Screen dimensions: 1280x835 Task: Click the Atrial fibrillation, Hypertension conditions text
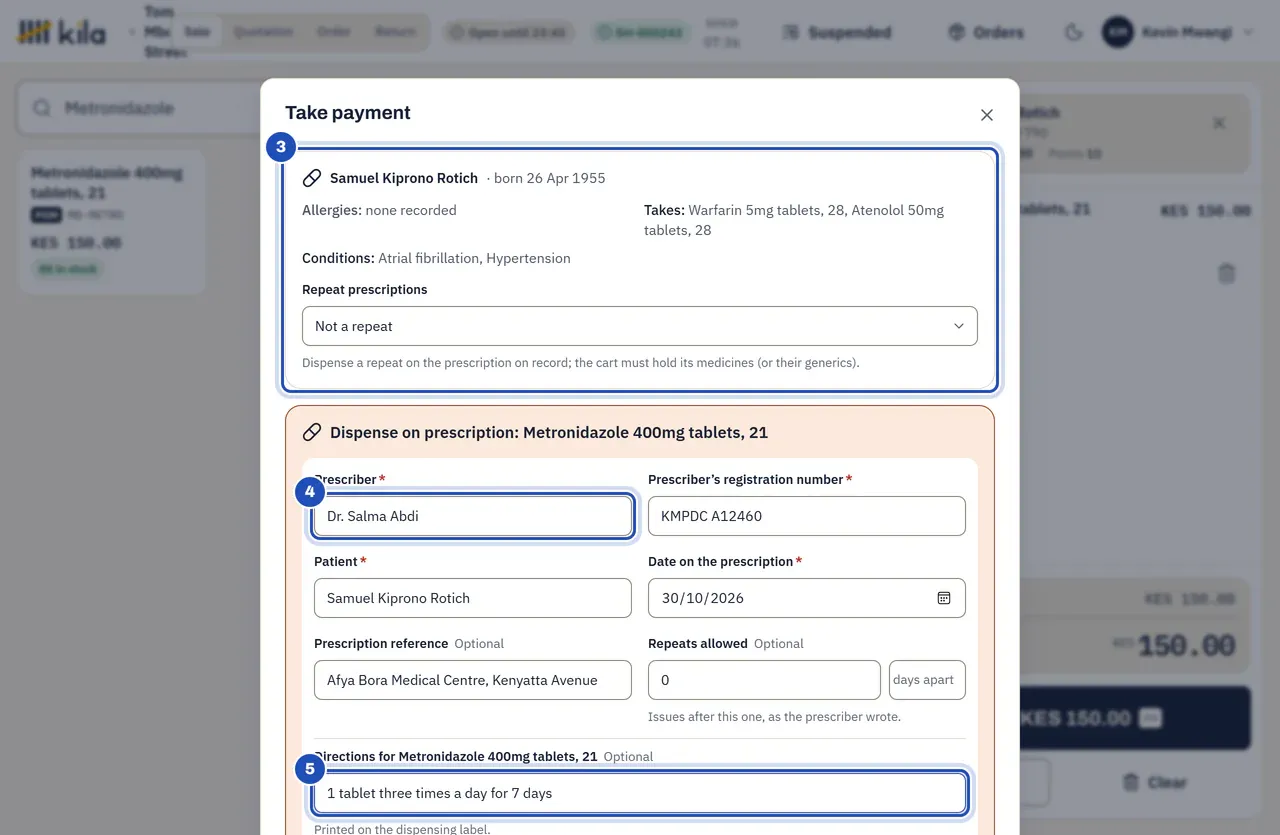pos(474,258)
